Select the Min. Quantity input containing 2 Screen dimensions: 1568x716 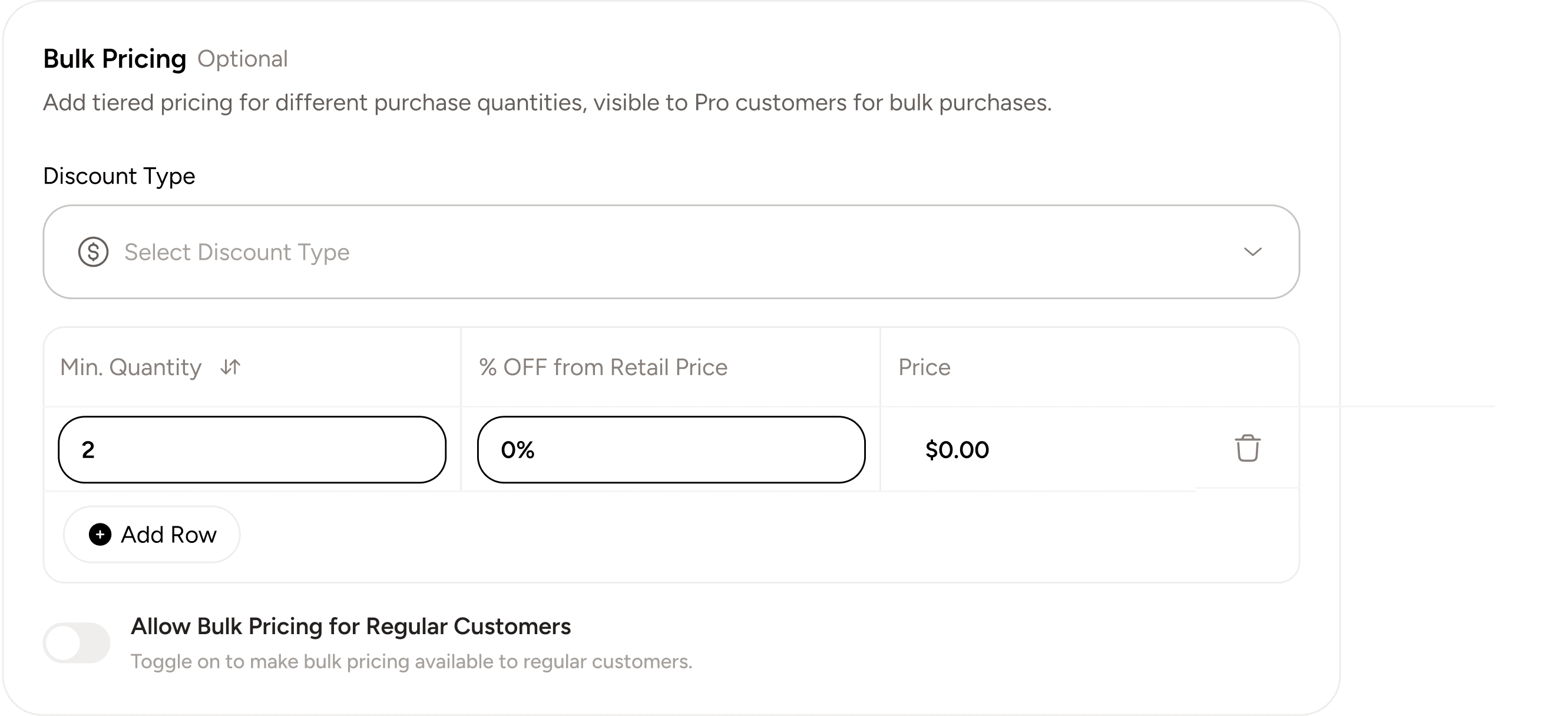pos(252,449)
